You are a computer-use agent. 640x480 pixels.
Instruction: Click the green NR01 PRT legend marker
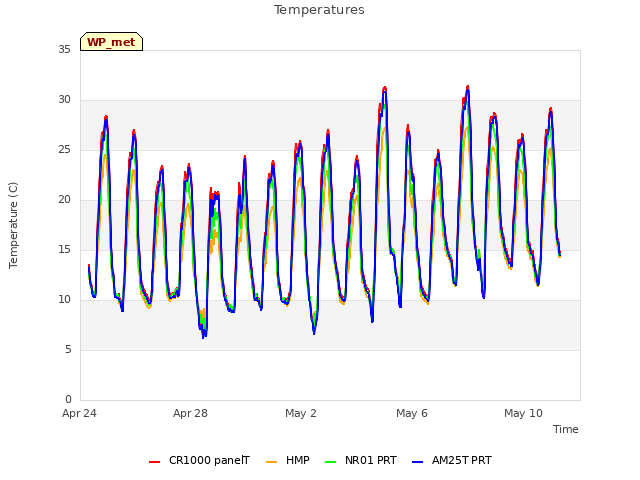[331, 462]
